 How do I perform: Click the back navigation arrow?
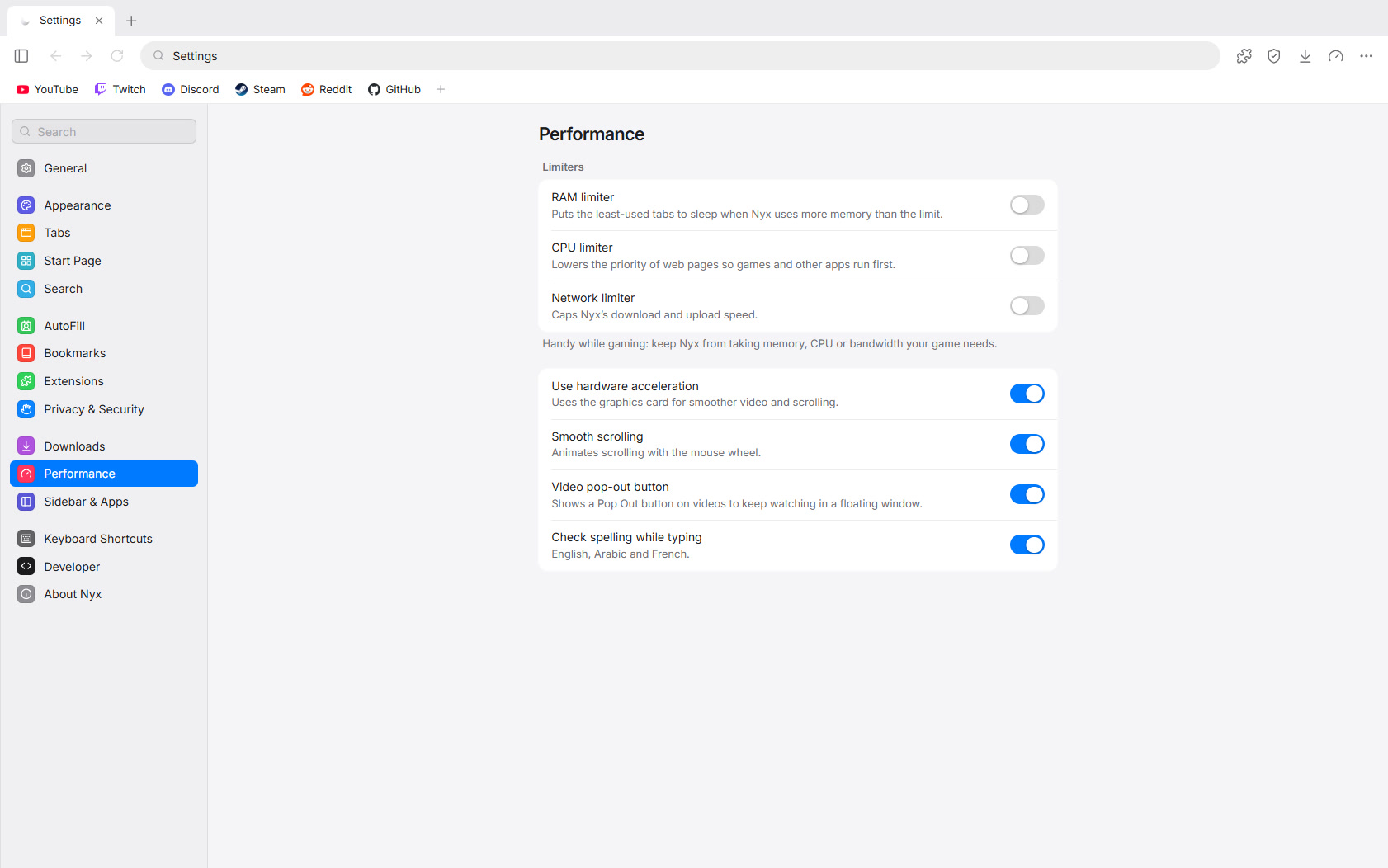[x=55, y=56]
